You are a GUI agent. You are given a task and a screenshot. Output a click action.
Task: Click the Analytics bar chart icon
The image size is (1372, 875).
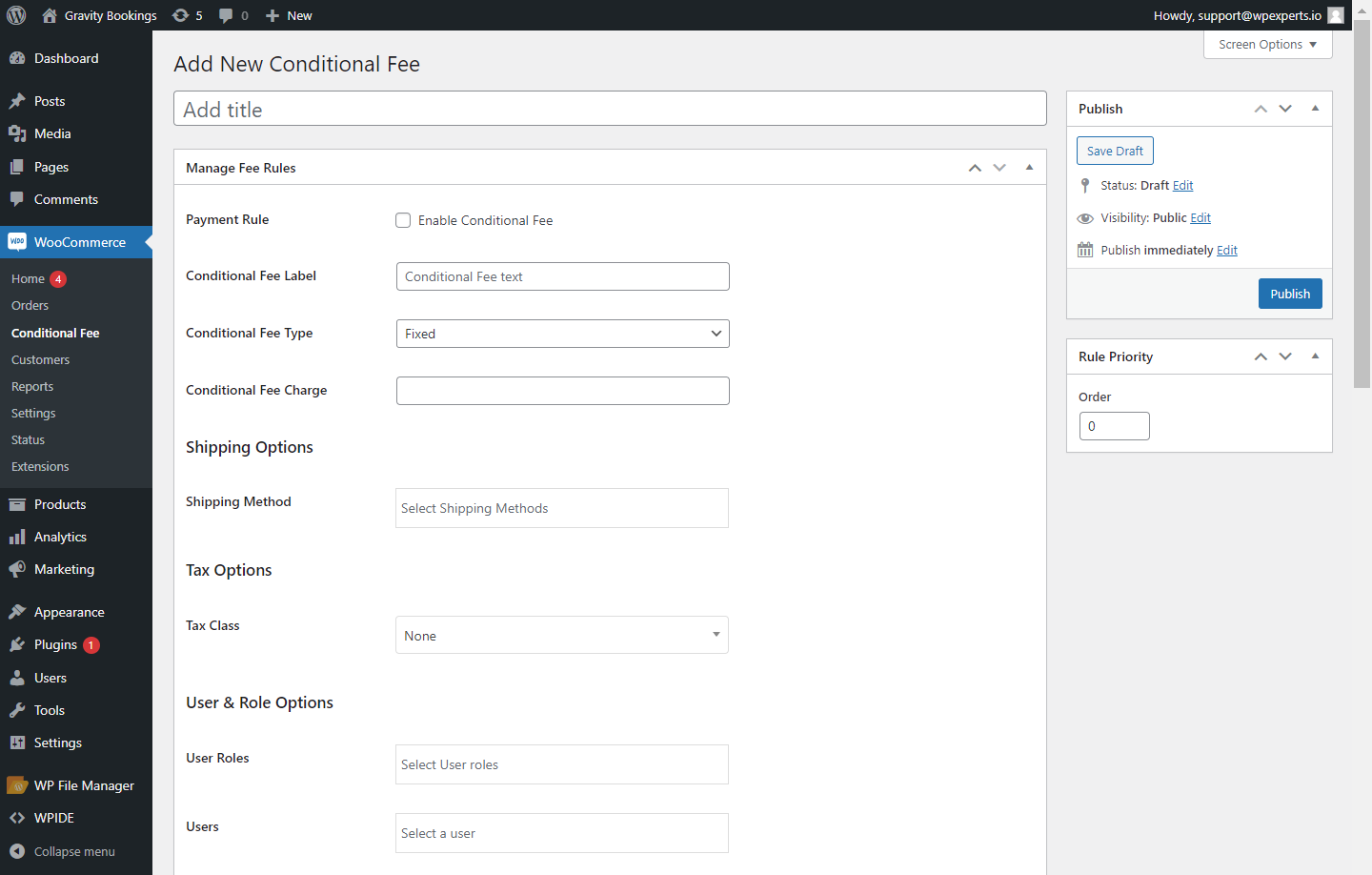pyautogui.click(x=17, y=537)
